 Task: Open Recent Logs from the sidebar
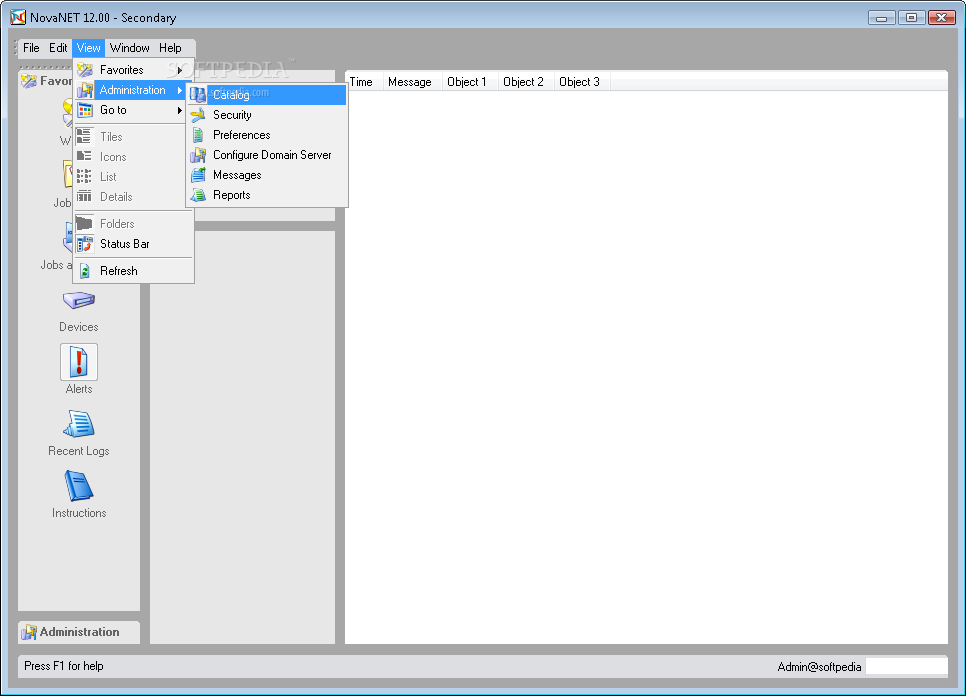click(79, 424)
